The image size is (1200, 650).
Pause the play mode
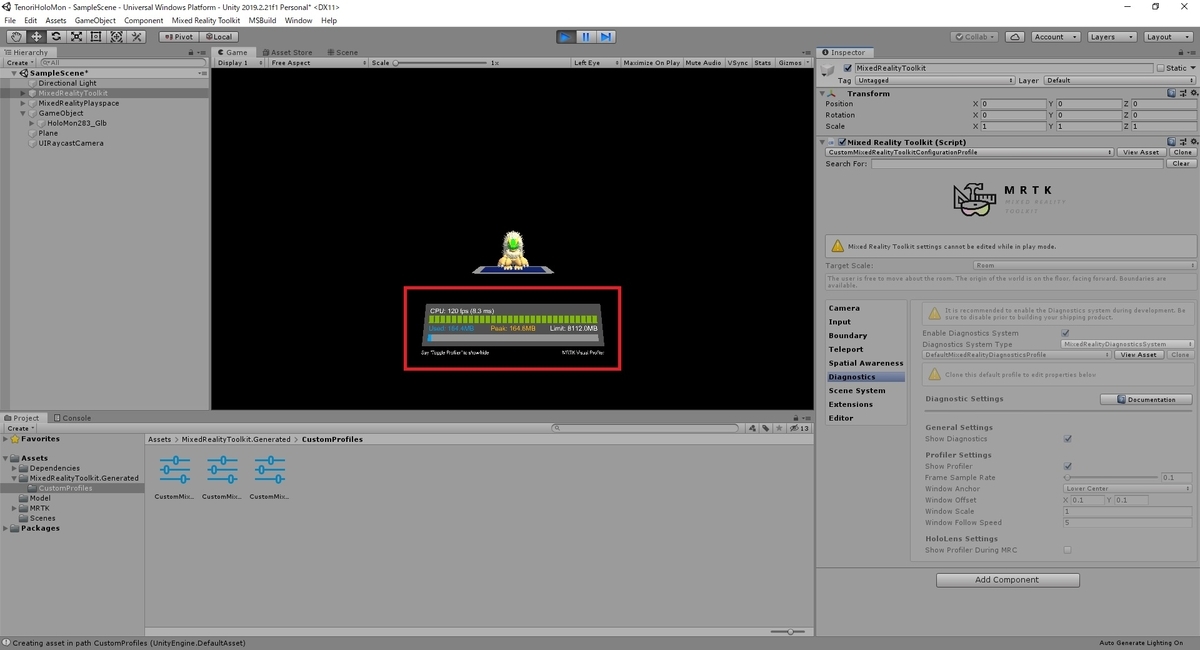586,36
